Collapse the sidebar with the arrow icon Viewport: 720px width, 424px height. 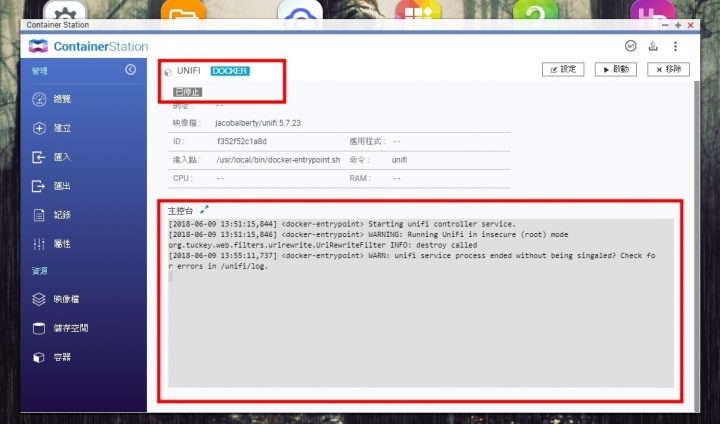[x=130, y=69]
